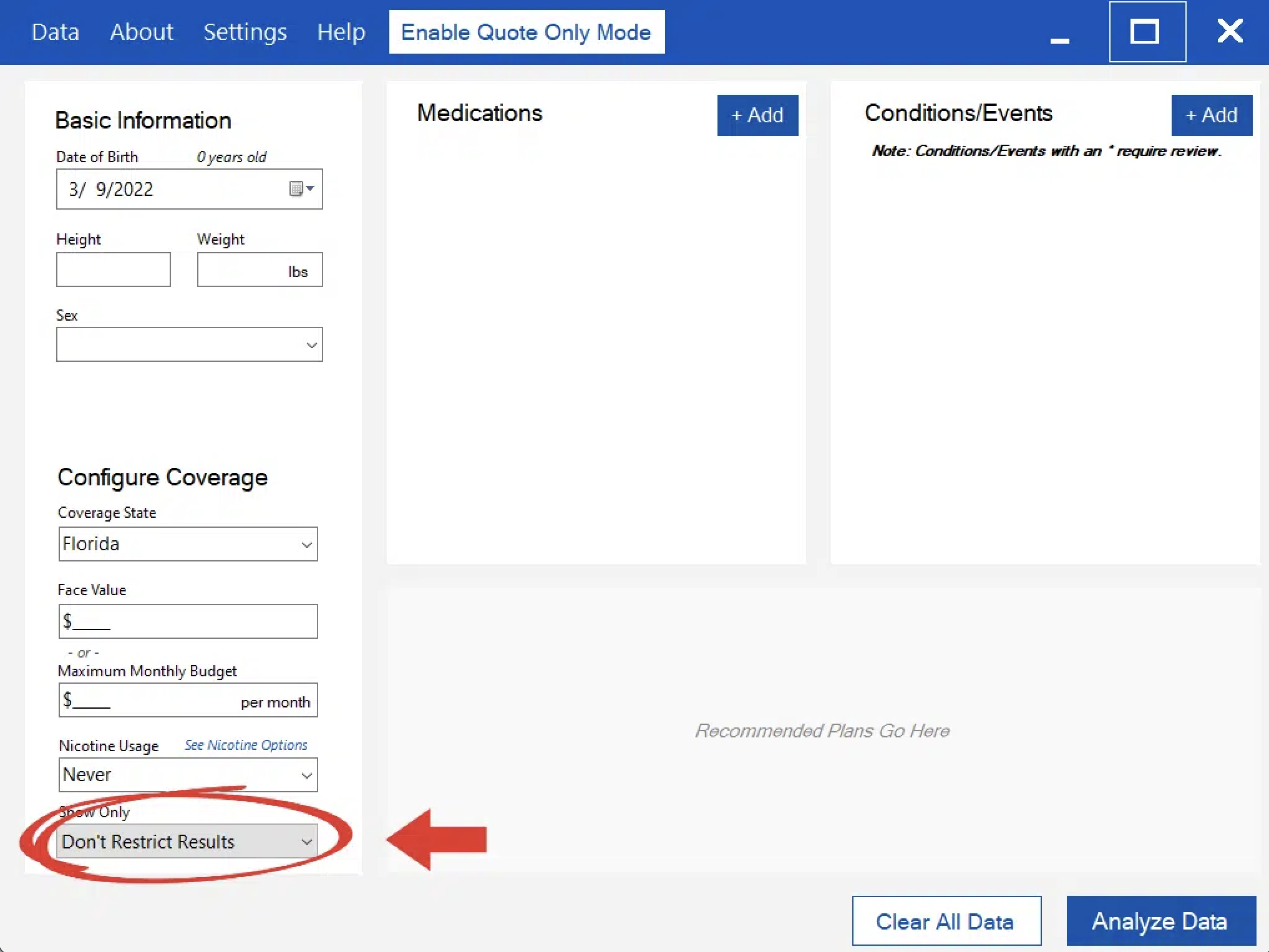Click Enable Quote Only Mode
Viewport: 1269px width, 952px height.
tap(526, 32)
